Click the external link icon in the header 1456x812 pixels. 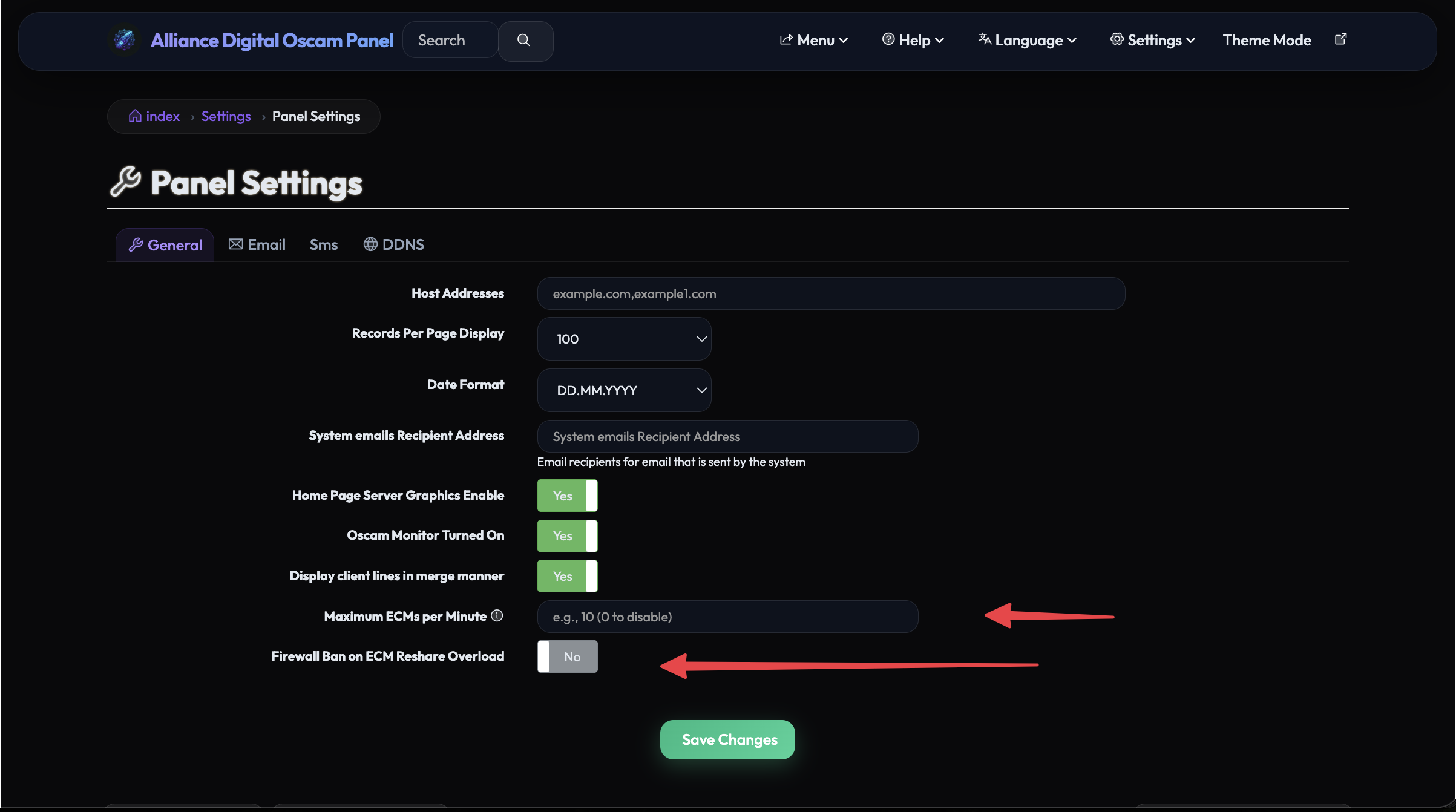[x=1340, y=39]
